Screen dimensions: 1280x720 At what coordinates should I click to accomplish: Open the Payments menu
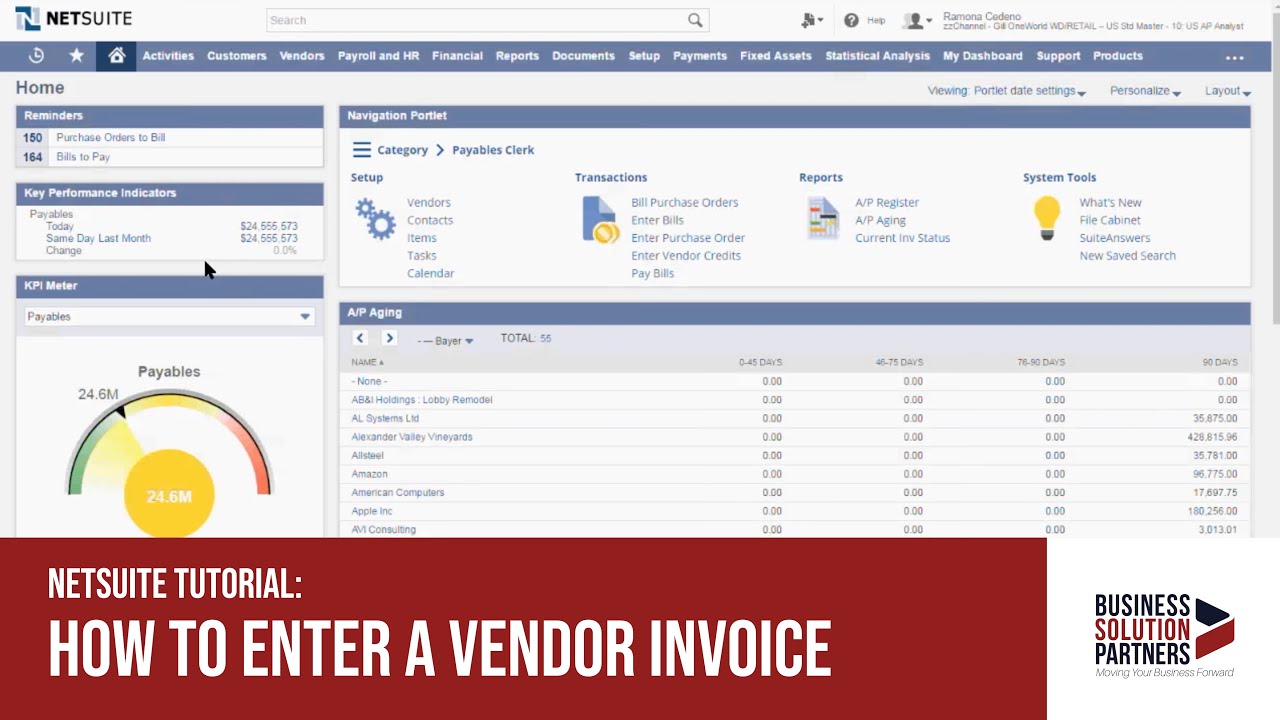pos(700,56)
